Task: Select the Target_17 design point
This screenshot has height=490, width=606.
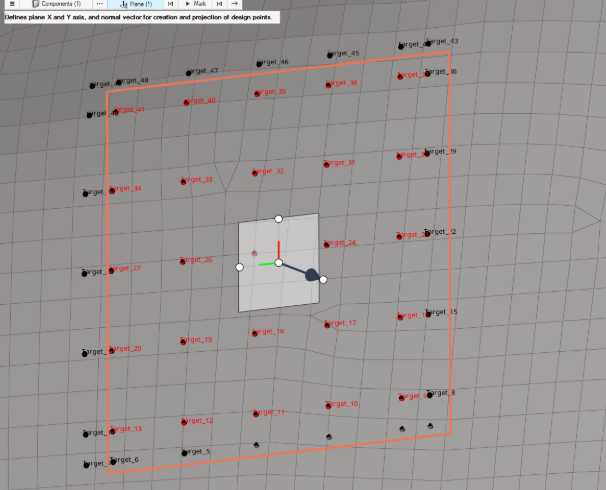Action: tap(327, 325)
